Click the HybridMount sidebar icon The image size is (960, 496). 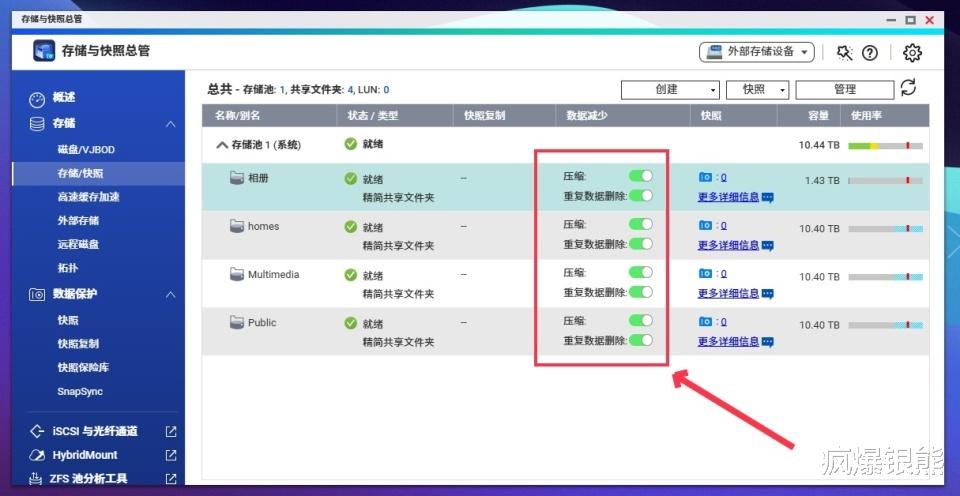37,455
